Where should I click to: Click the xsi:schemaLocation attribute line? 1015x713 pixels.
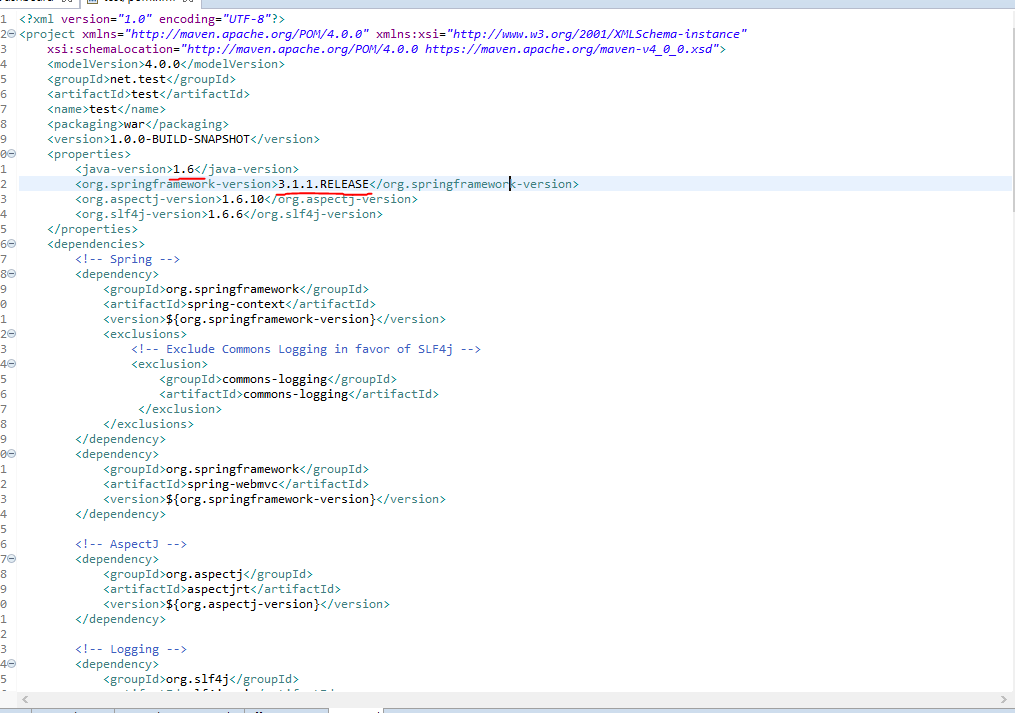pos(386,49)
